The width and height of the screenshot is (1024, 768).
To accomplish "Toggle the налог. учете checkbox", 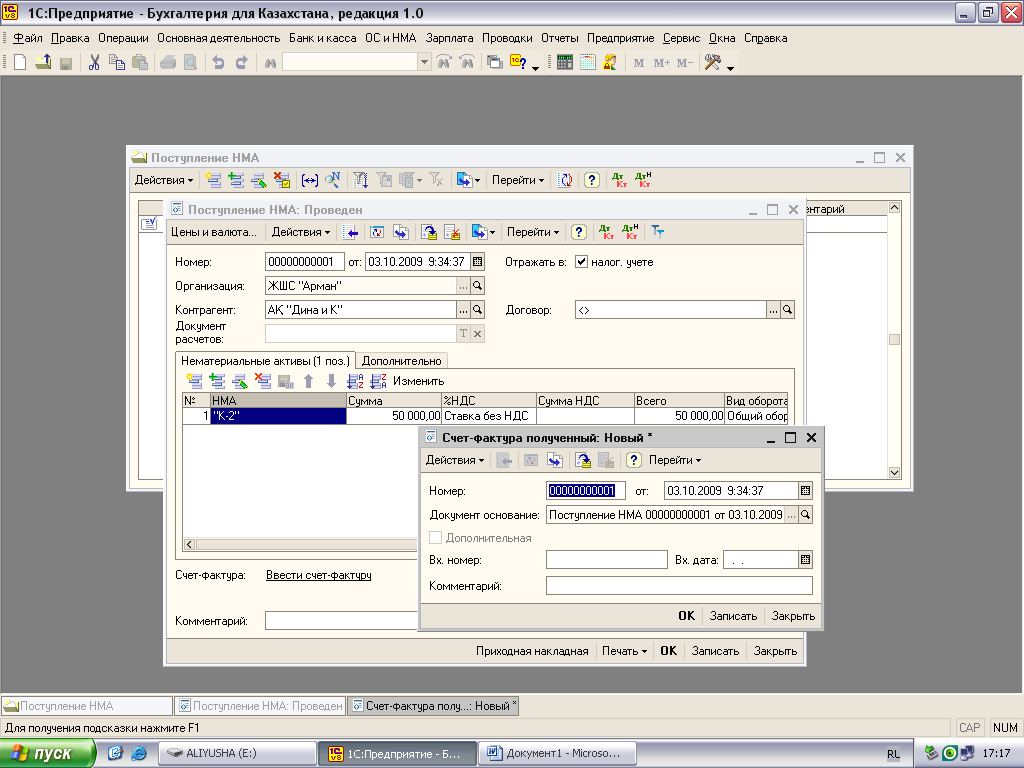I will [x=581, y=262].
